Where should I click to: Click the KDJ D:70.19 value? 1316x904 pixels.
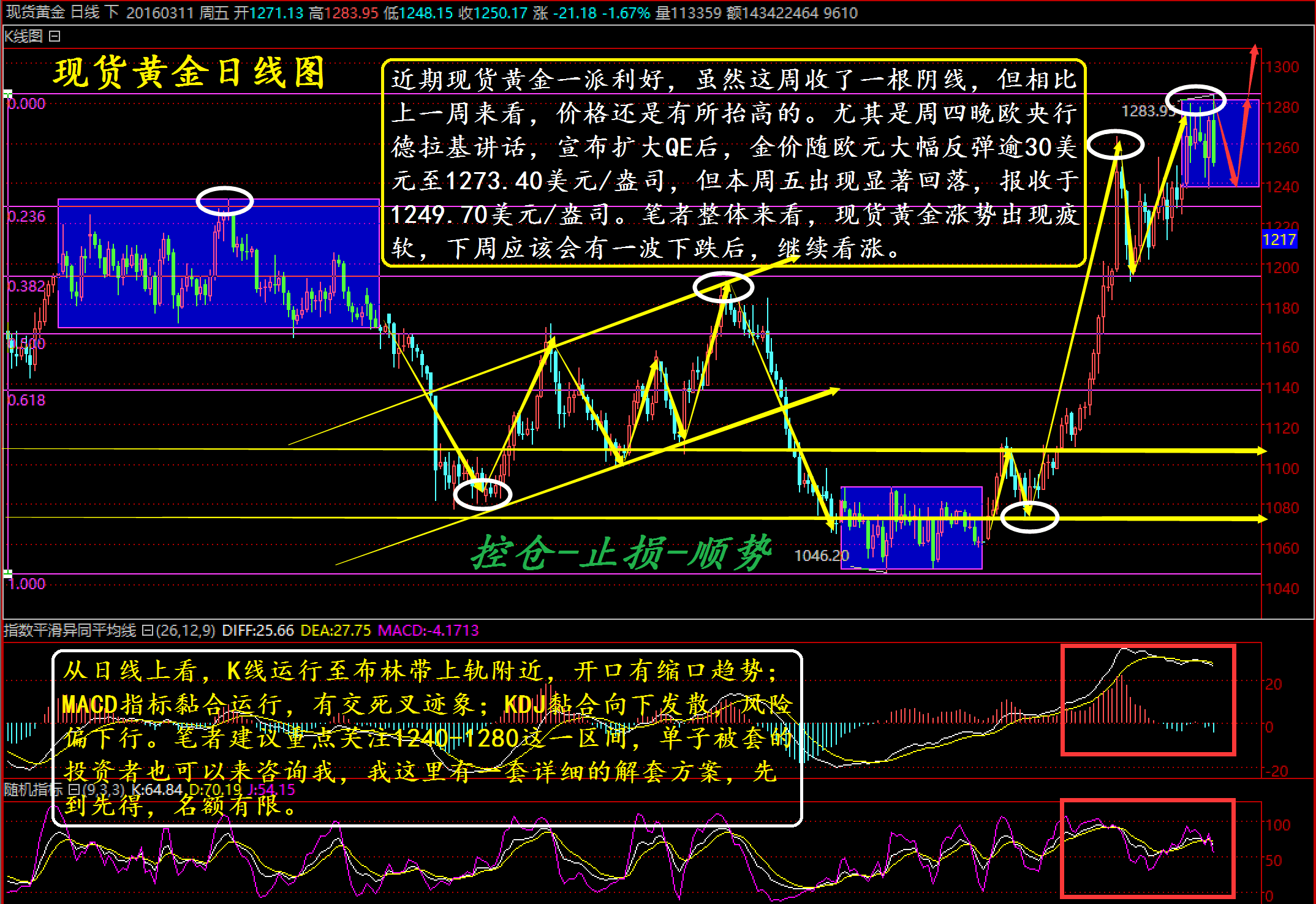(x=215, y=789)
